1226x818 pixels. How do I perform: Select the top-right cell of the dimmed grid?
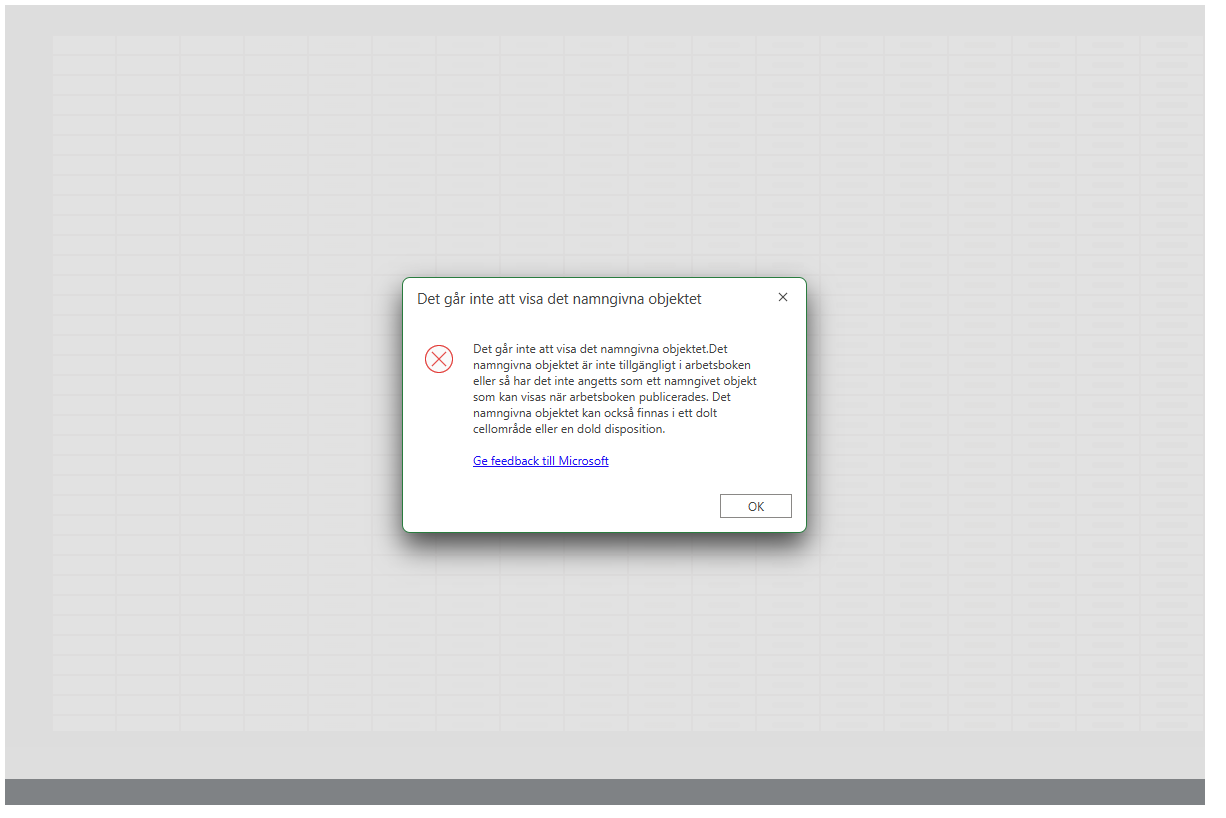(1171, 45)
